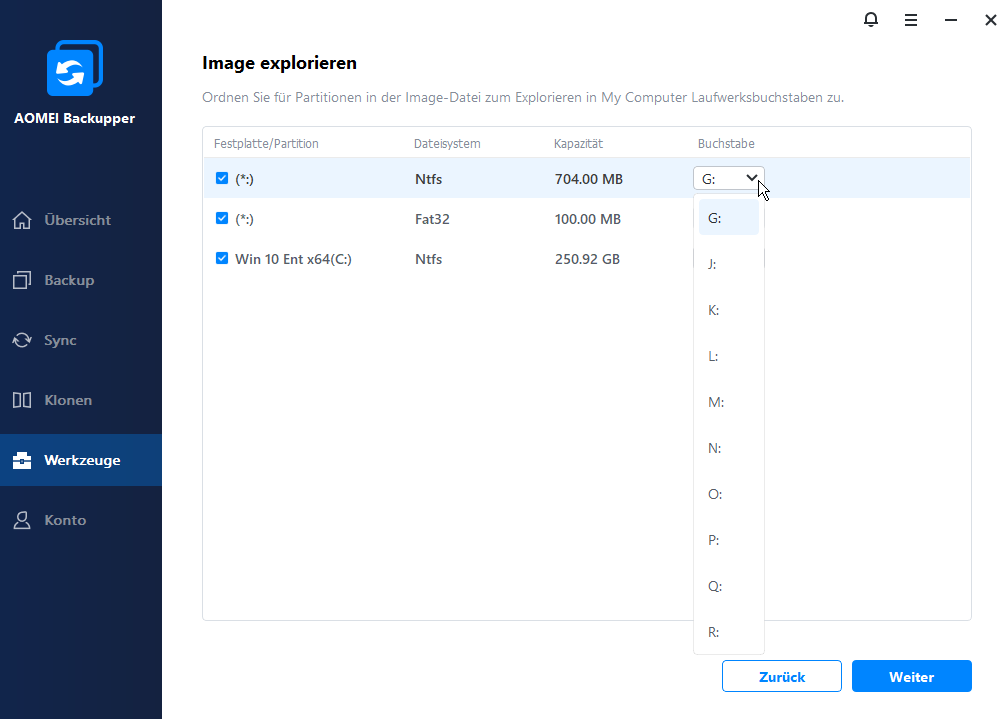Uncheck the 704.00 MB Ntfs partition checkbox
The image size is (1005, 719).
pos(222,179)
